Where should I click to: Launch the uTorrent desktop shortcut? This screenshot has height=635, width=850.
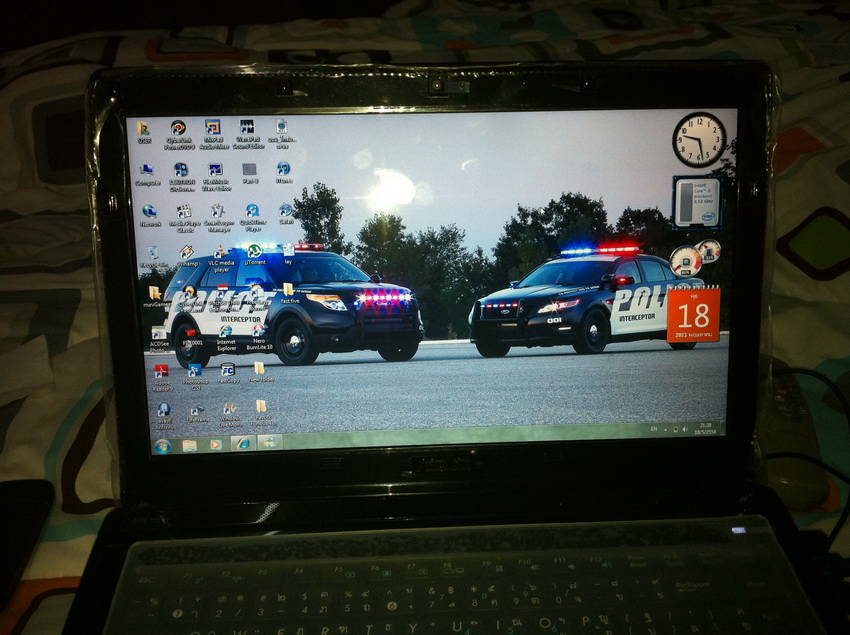pyautogui.click(x=255, y=252)
